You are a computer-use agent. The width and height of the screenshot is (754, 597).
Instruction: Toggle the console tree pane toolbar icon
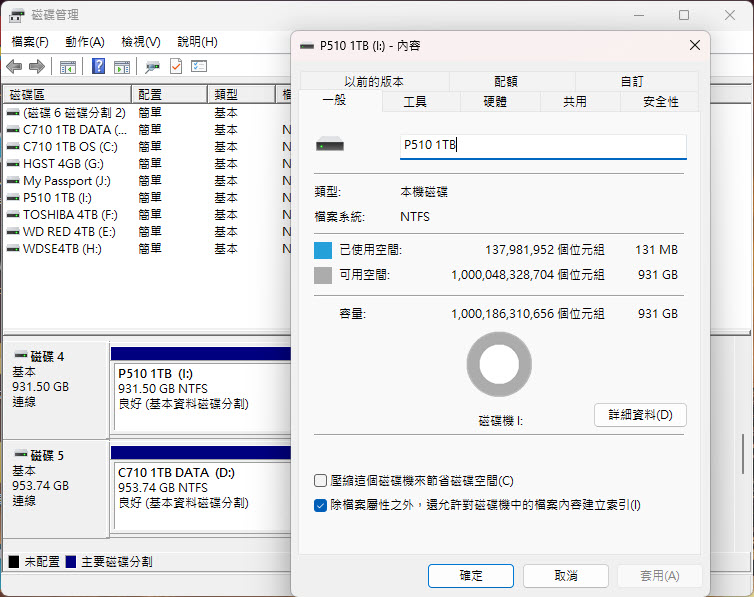point(68,67)
